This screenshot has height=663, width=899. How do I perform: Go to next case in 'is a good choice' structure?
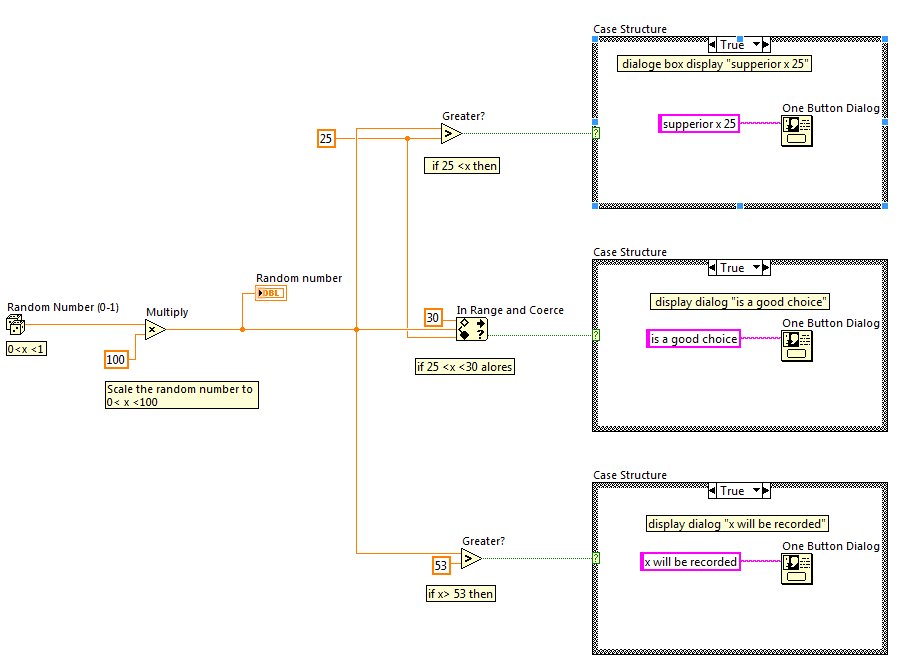click(x=766, y=267)
